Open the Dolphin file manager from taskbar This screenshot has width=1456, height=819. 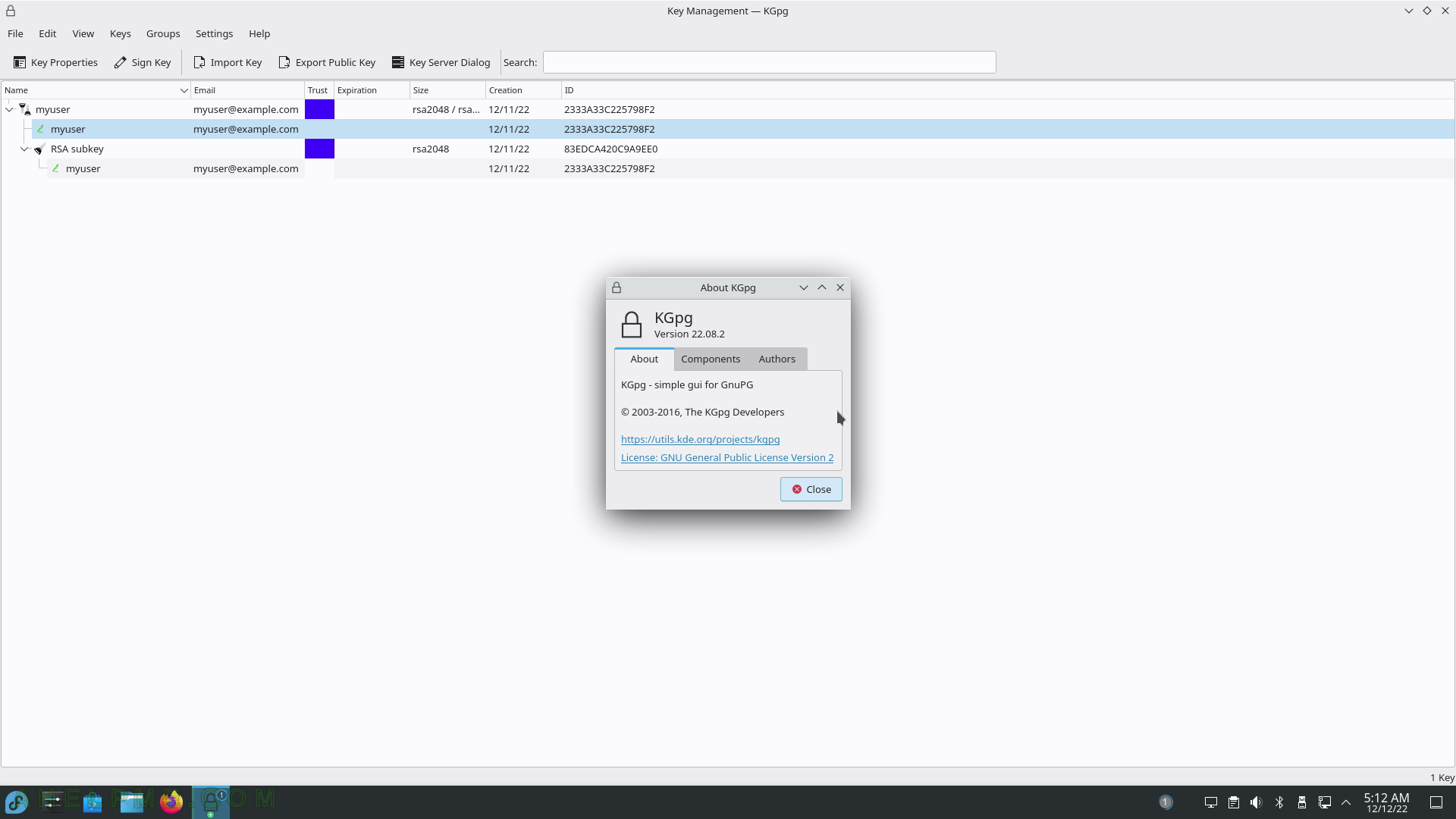click(132, 802)
